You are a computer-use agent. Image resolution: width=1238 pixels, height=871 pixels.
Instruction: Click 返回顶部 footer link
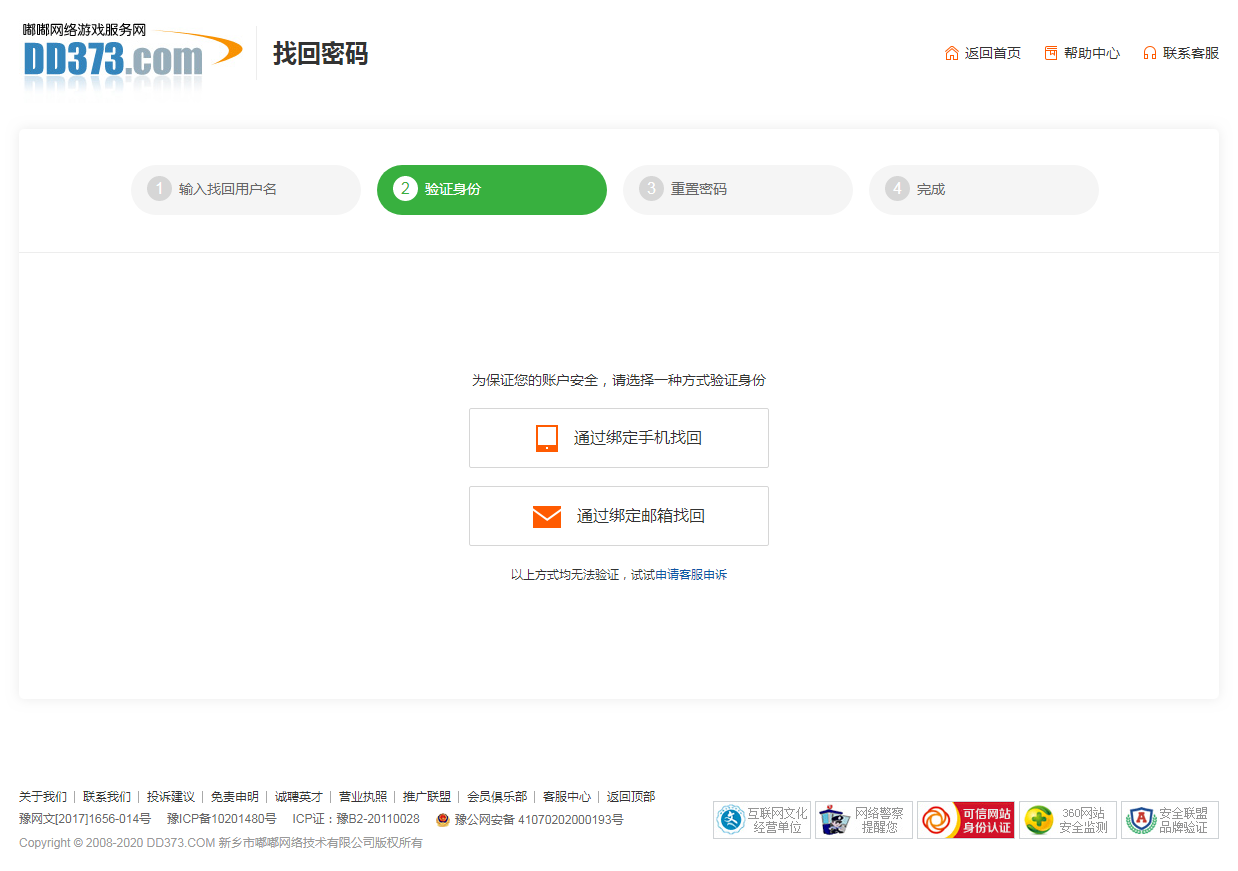(631, 797)
